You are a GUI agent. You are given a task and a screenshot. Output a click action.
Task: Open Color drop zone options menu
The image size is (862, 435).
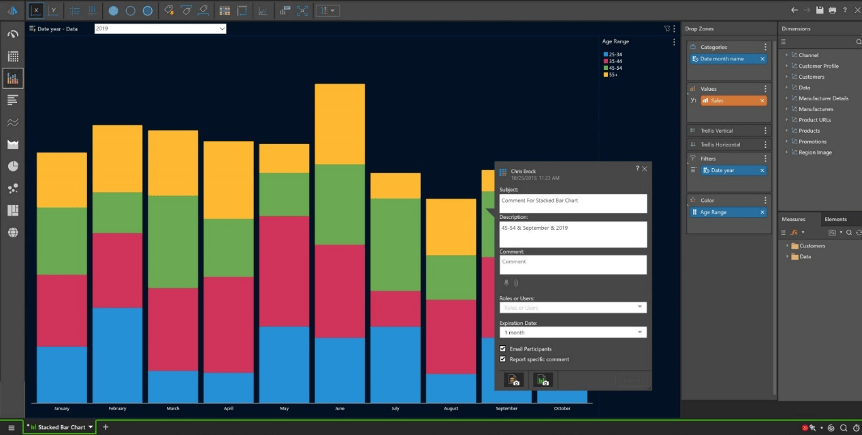(x=765, y=200)
